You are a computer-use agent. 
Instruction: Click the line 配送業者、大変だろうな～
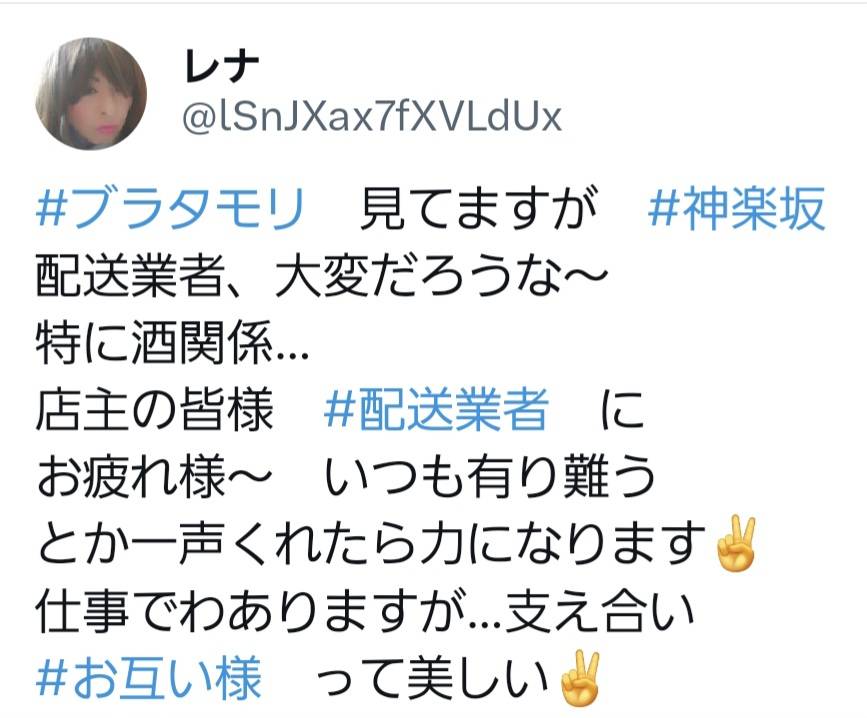(322, 275)
